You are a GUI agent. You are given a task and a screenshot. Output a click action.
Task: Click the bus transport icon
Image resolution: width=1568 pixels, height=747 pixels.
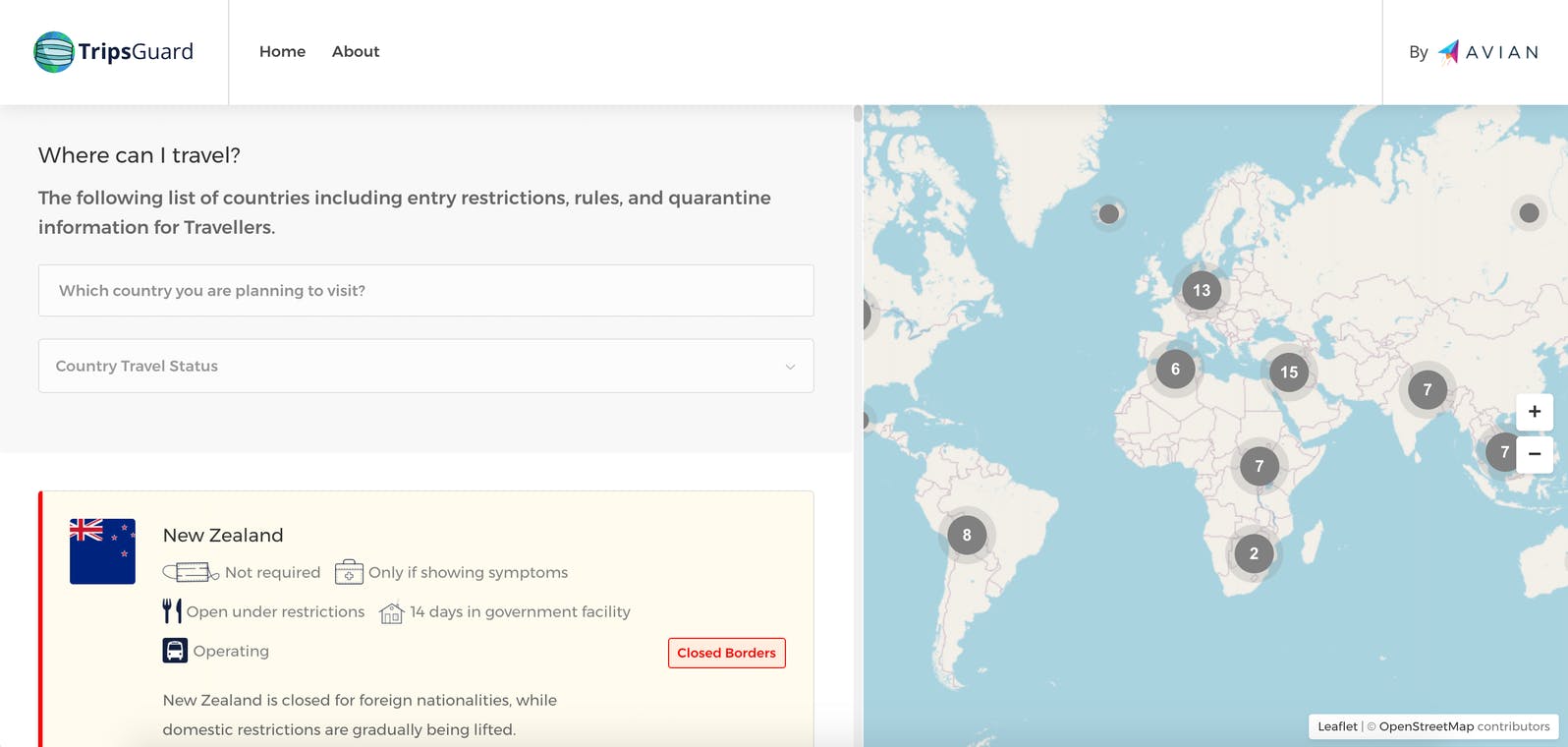[x=175, y=651]
